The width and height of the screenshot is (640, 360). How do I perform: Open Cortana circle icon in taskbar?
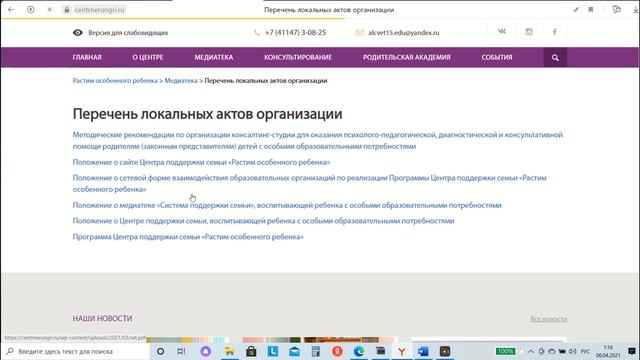pos(160,351)
